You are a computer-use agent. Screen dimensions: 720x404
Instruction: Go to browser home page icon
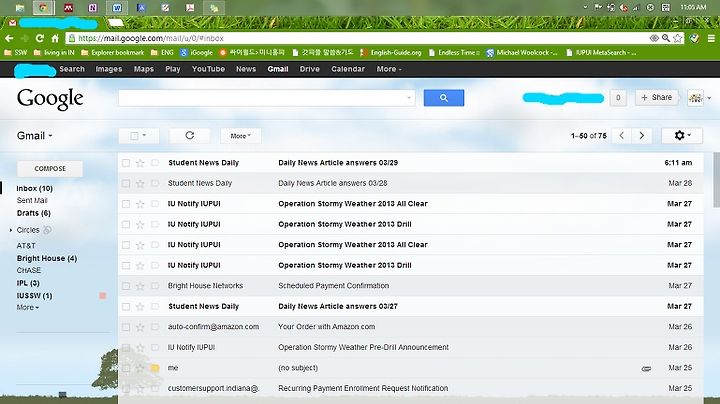pos(55,38)
